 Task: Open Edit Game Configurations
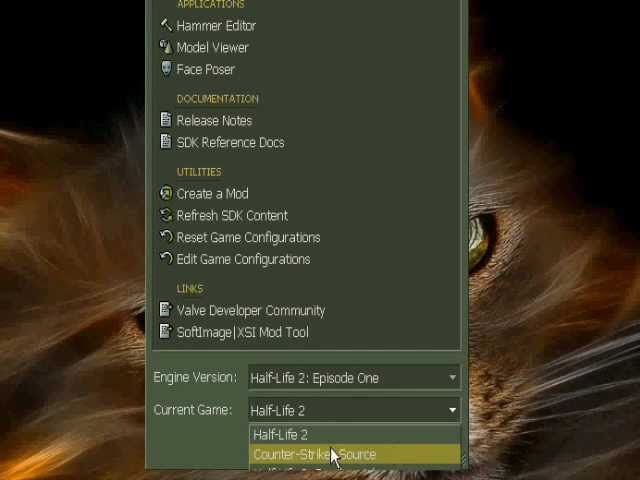coord(243,260)
